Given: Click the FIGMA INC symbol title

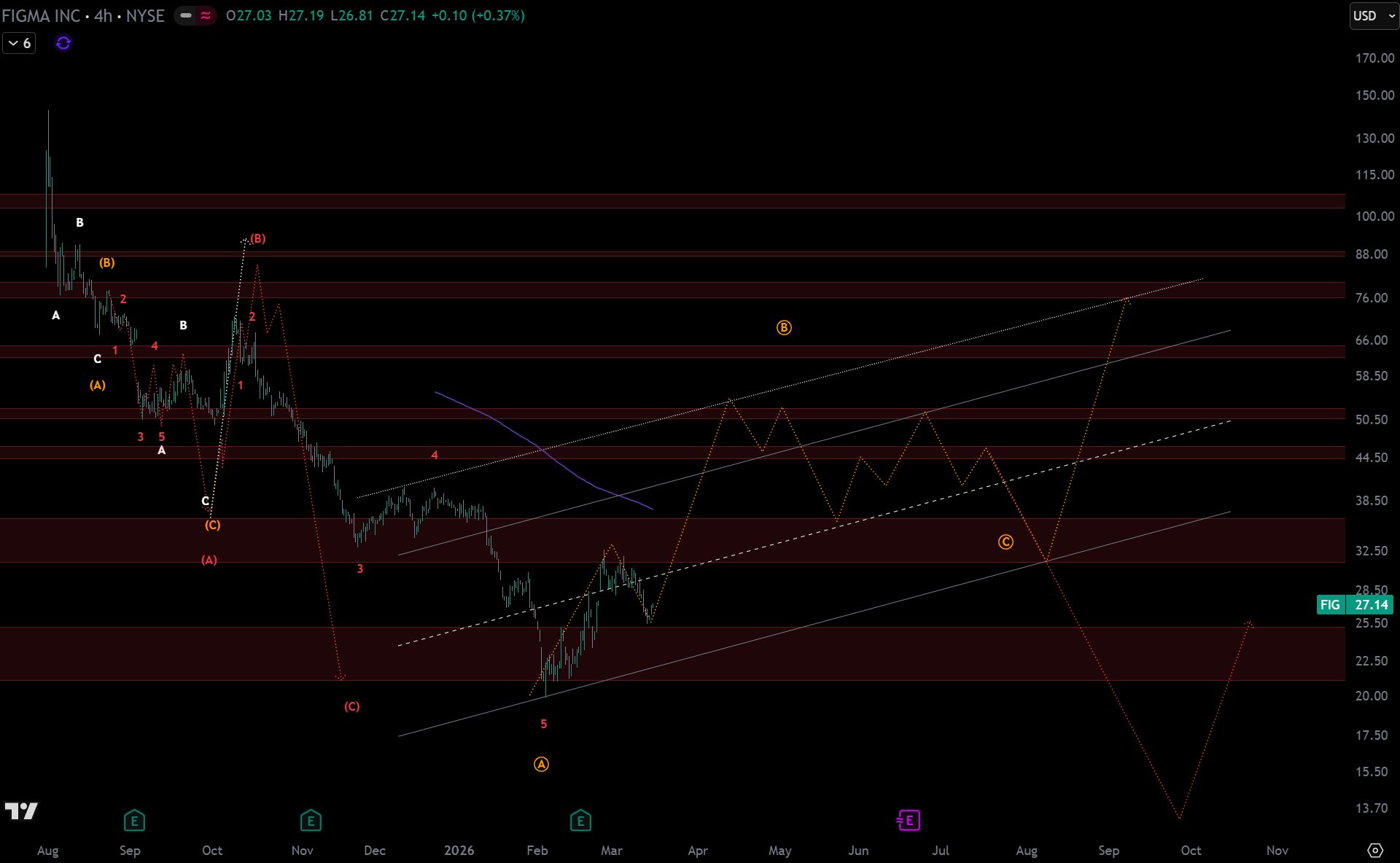Looking at the screenshot, I should point(41,15).
